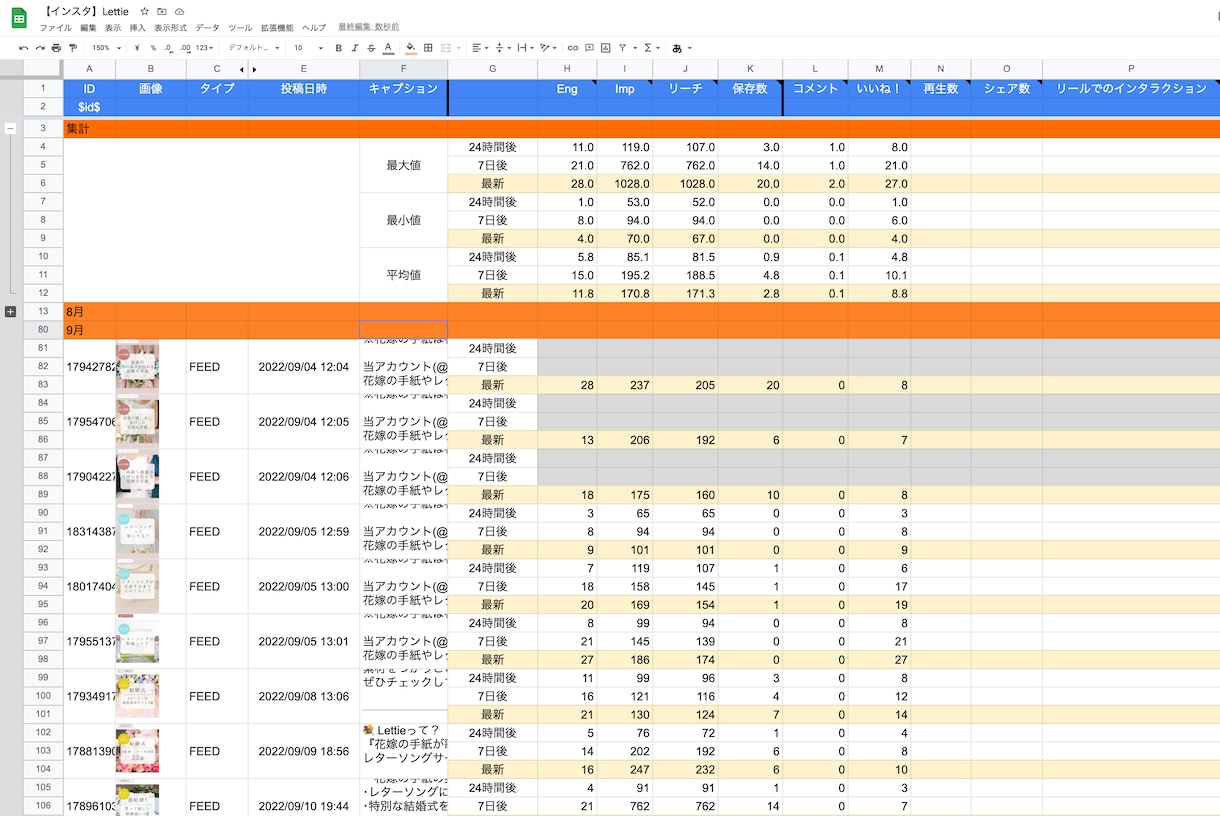
Task: Open the vertical align options
Action: click(502, 47)
